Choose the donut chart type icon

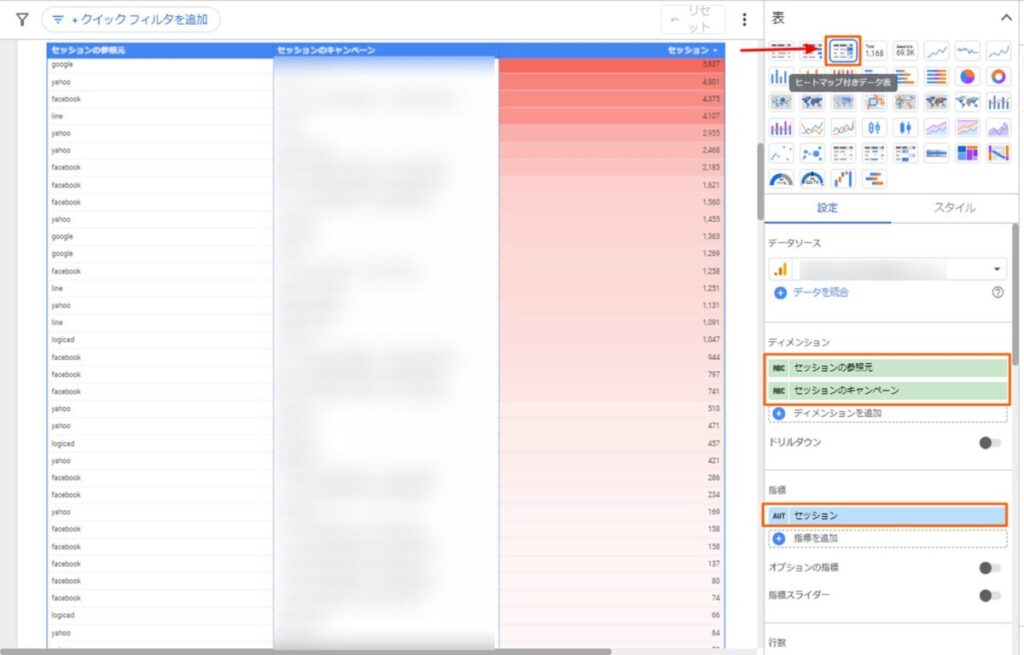pyautogui.click(x=998, y=77)
